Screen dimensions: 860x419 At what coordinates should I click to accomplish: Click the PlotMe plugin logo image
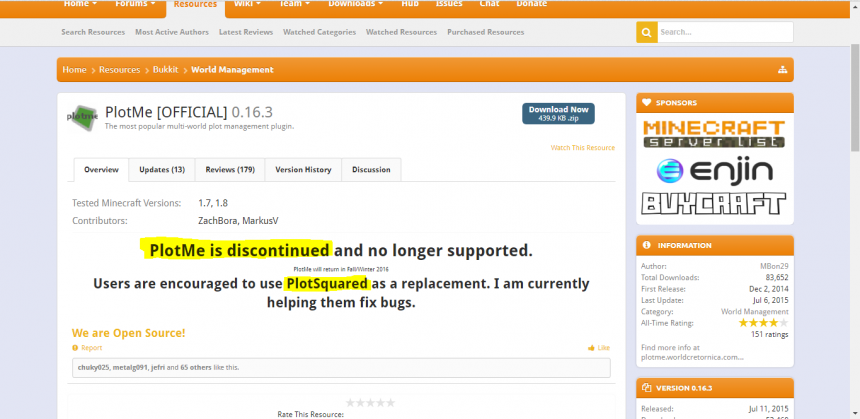click(x=82, y=117)
